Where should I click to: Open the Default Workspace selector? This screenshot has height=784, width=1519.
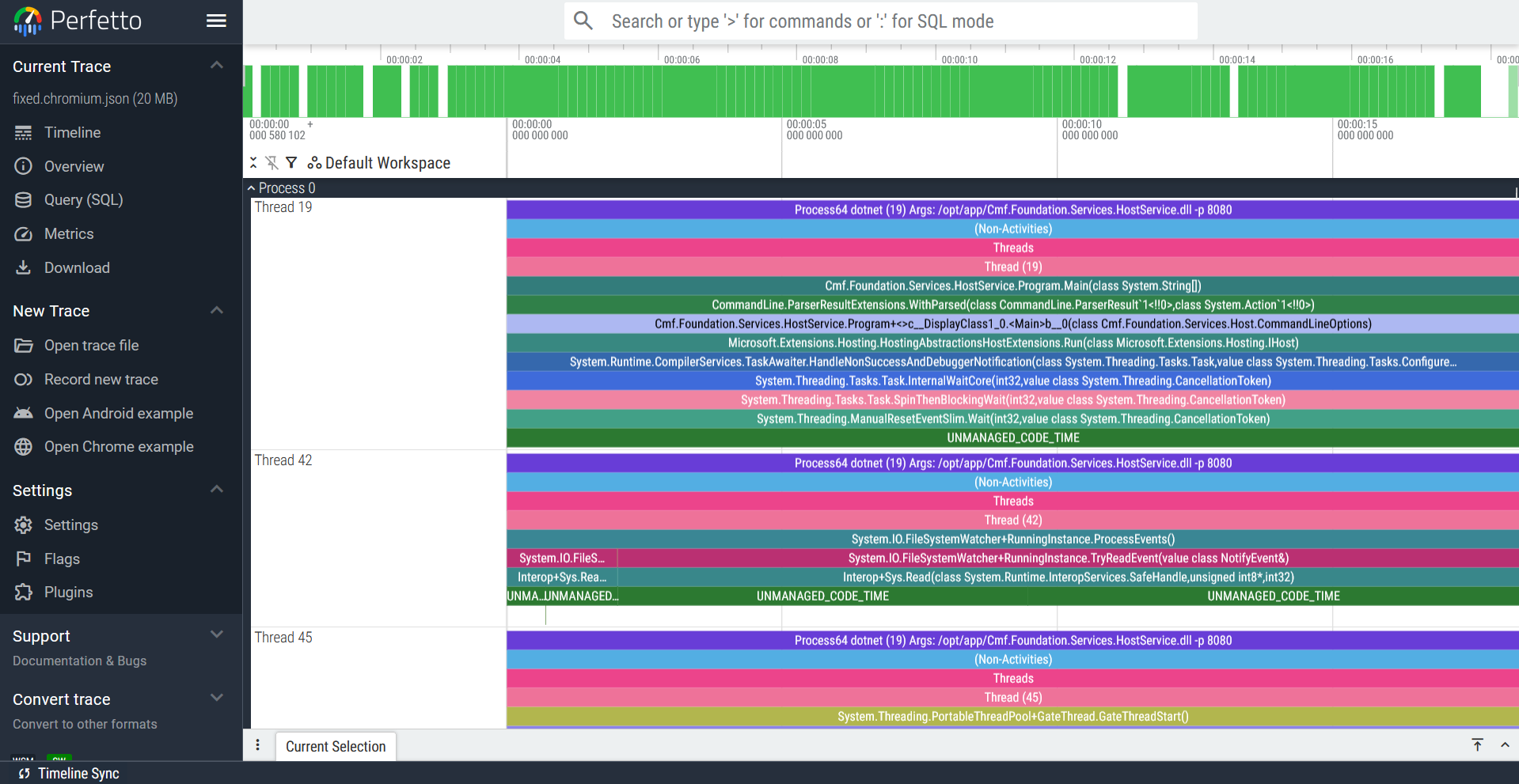379,163
